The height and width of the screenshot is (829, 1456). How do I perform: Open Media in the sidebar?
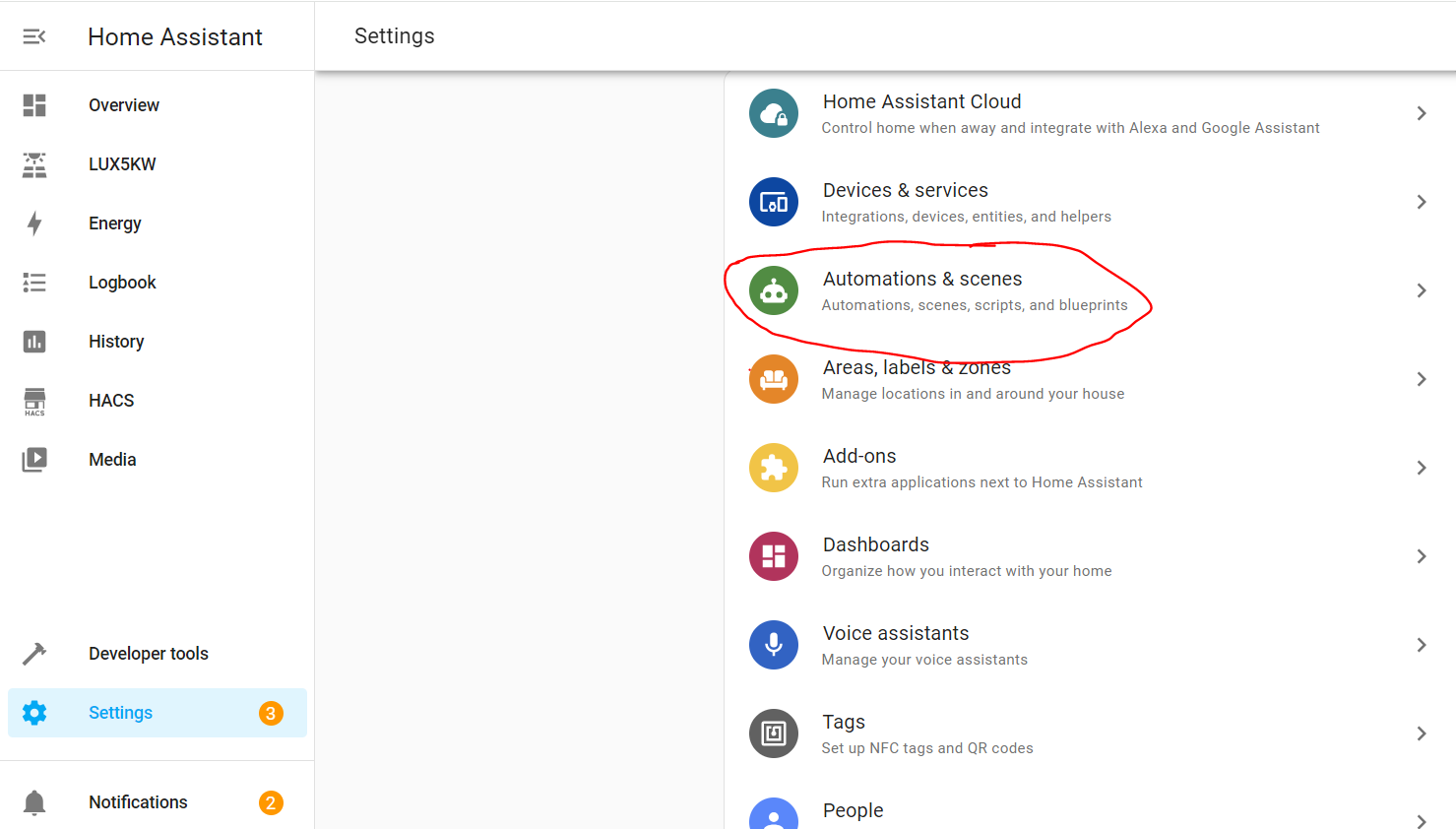158,460
